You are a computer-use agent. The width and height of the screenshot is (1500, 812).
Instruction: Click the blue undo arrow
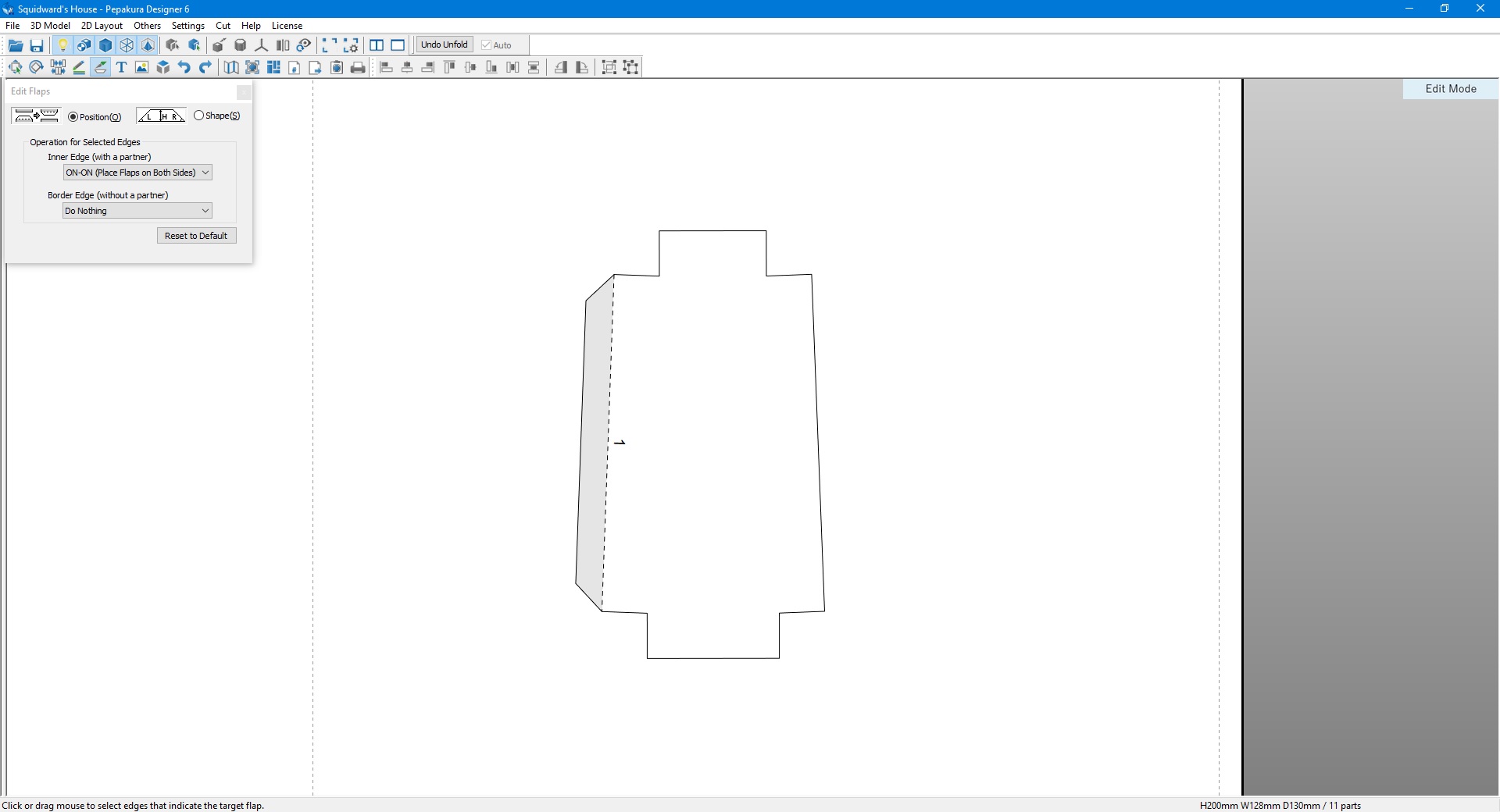[184, 67]
